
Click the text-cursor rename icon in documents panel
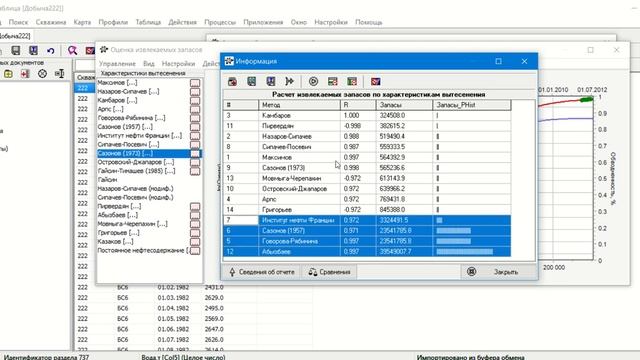point(60,74)
